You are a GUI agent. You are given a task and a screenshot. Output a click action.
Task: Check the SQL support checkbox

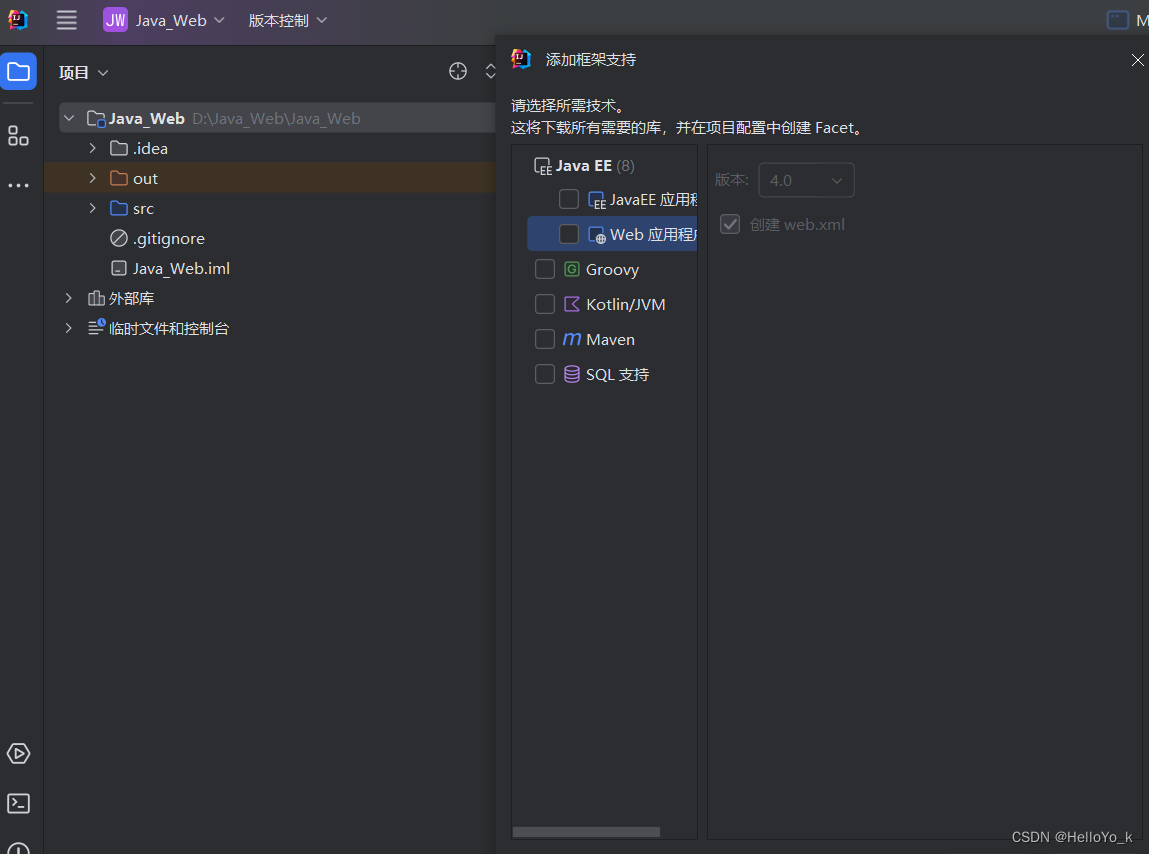544,375
